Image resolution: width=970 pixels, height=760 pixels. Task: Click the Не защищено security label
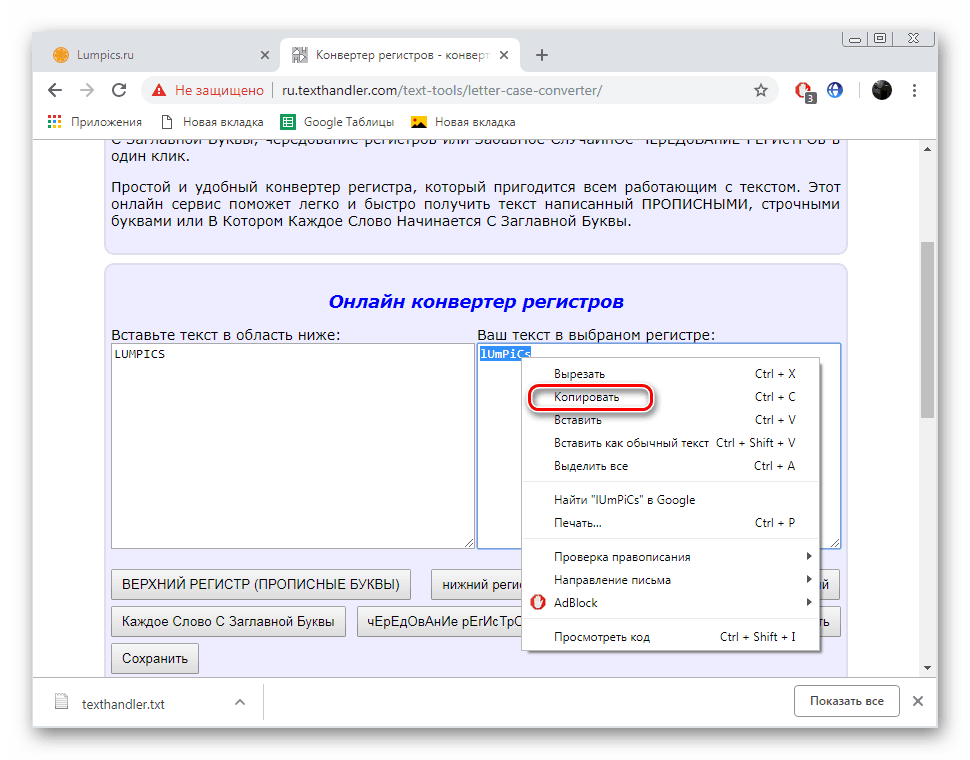point(219,90)
